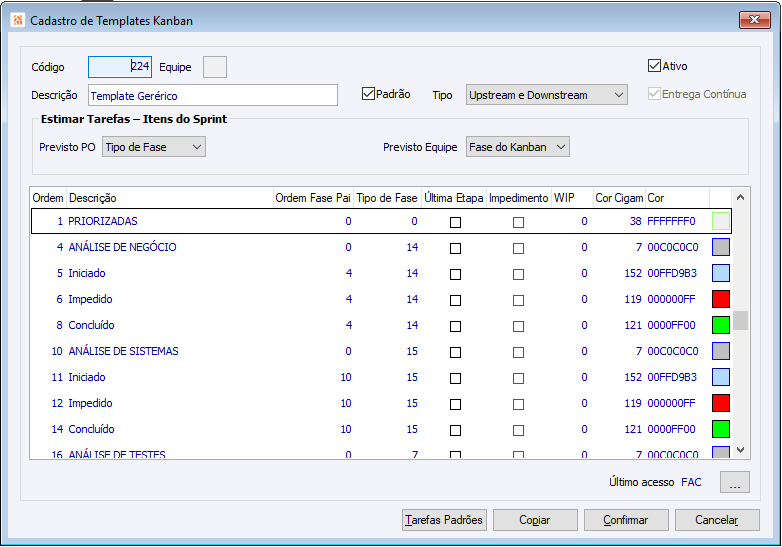Toggle the Ativo checkbox

(x=654, y=66)
